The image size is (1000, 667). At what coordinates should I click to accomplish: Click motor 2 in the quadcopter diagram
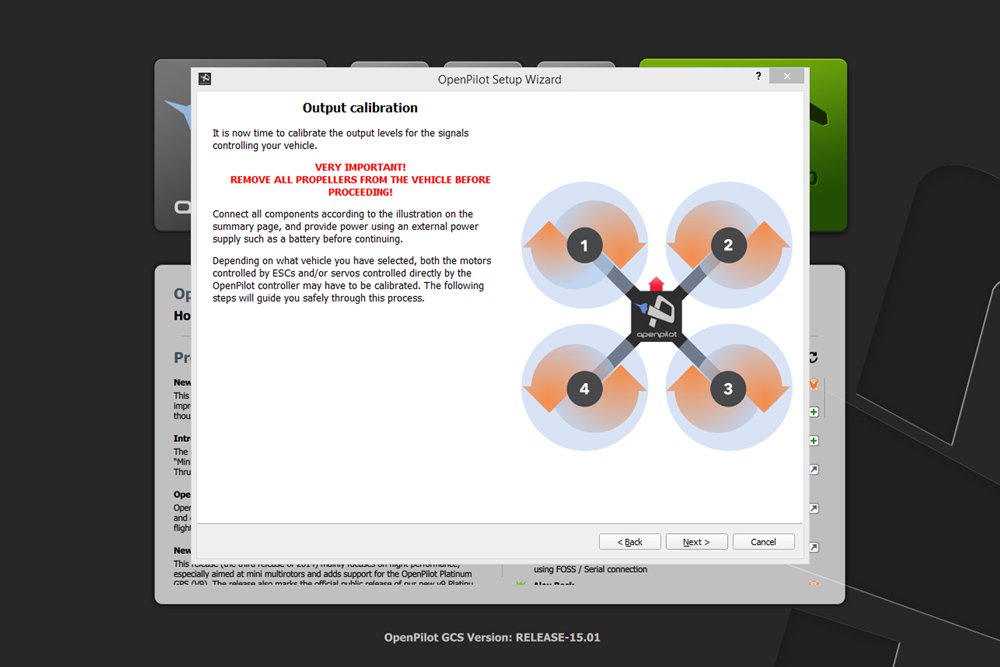coord(728,245)
